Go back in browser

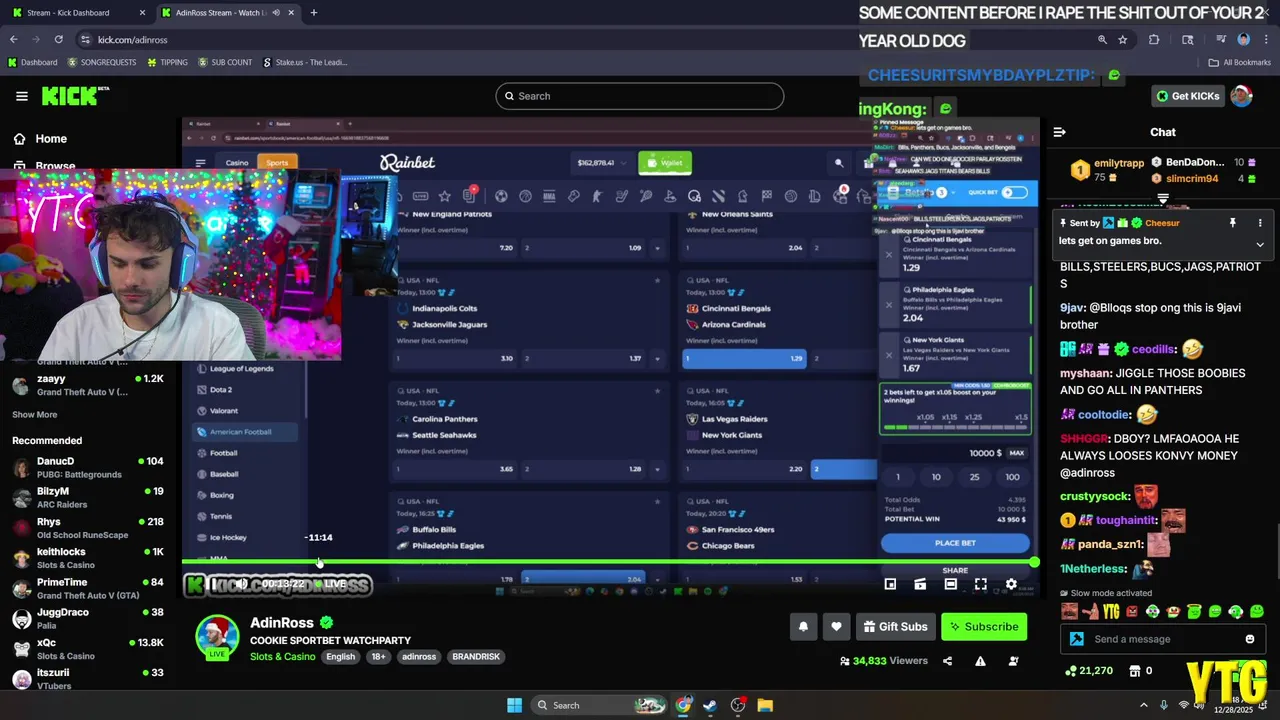[x=14, y=39]
